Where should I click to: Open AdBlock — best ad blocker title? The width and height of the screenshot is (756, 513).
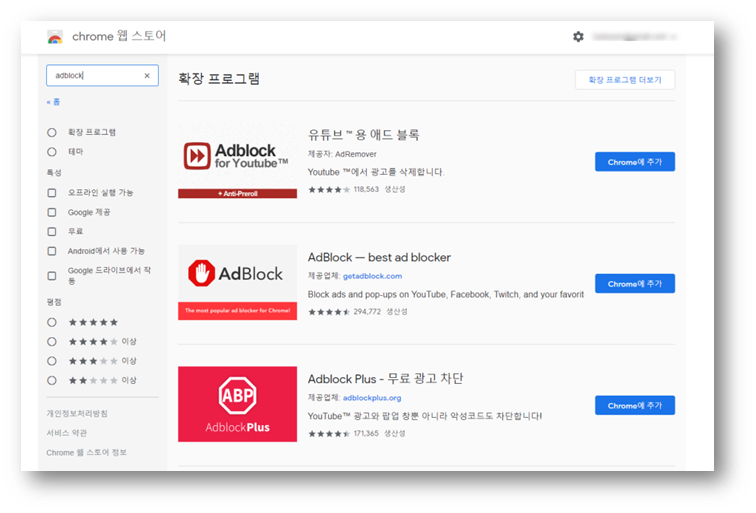[379, 257]
